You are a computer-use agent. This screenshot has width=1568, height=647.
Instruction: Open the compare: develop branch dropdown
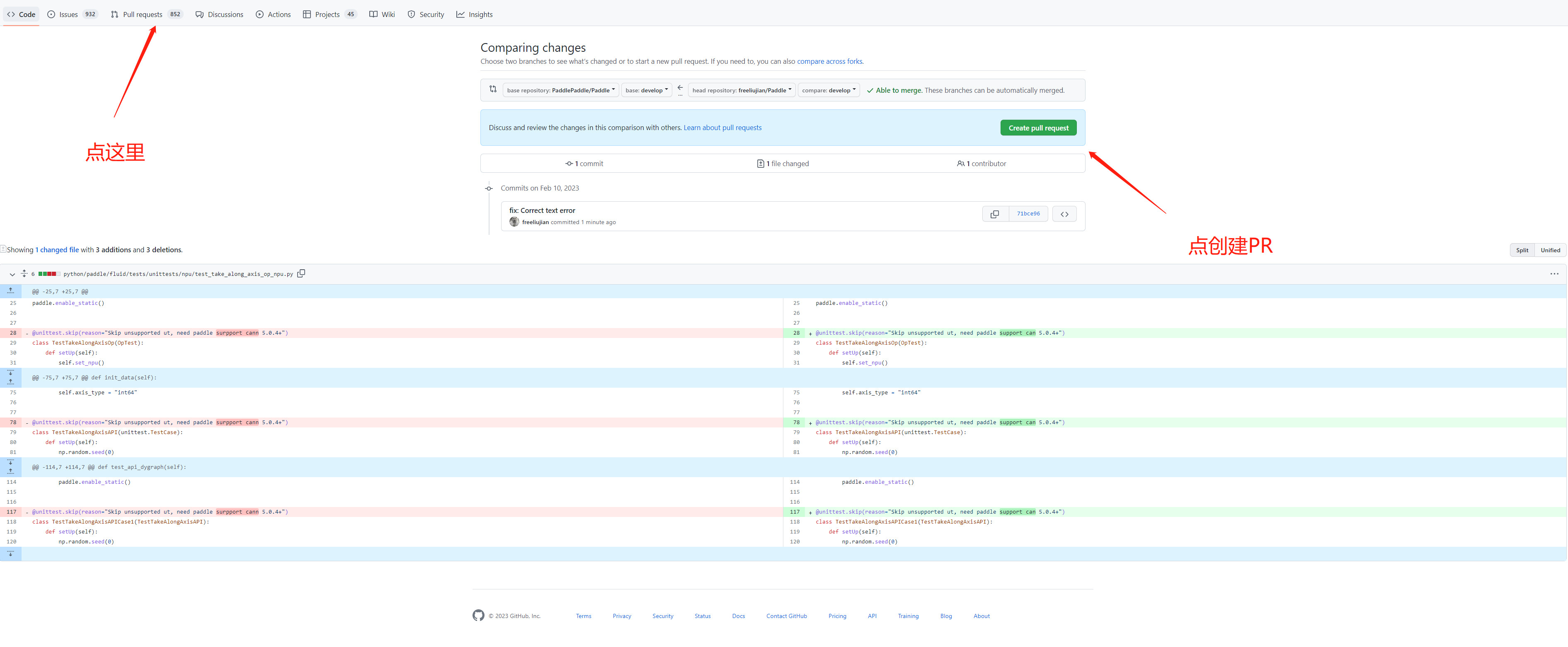829,90
